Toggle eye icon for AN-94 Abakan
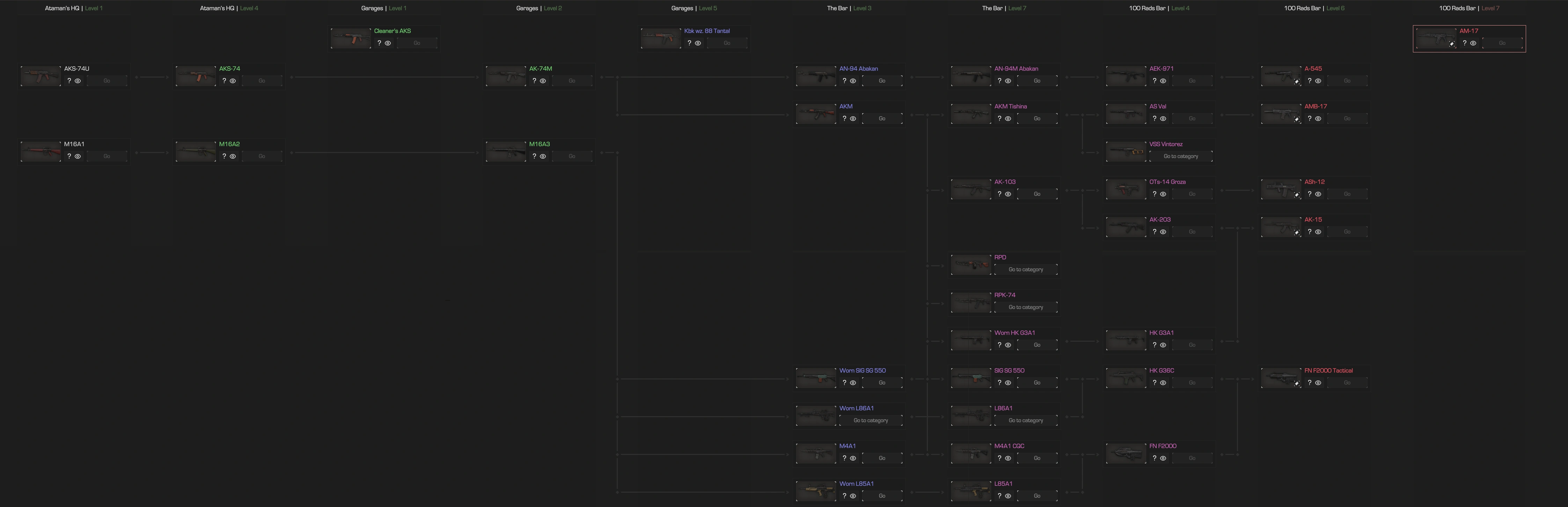 (853, 81)
